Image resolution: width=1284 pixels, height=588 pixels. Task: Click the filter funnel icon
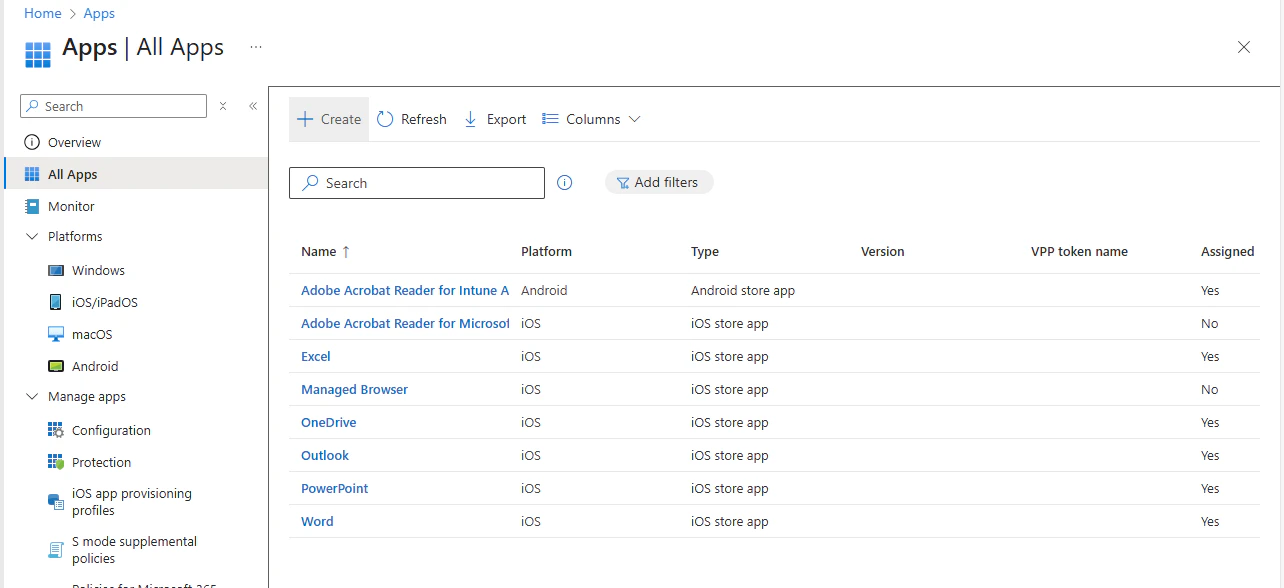point(623,183)
